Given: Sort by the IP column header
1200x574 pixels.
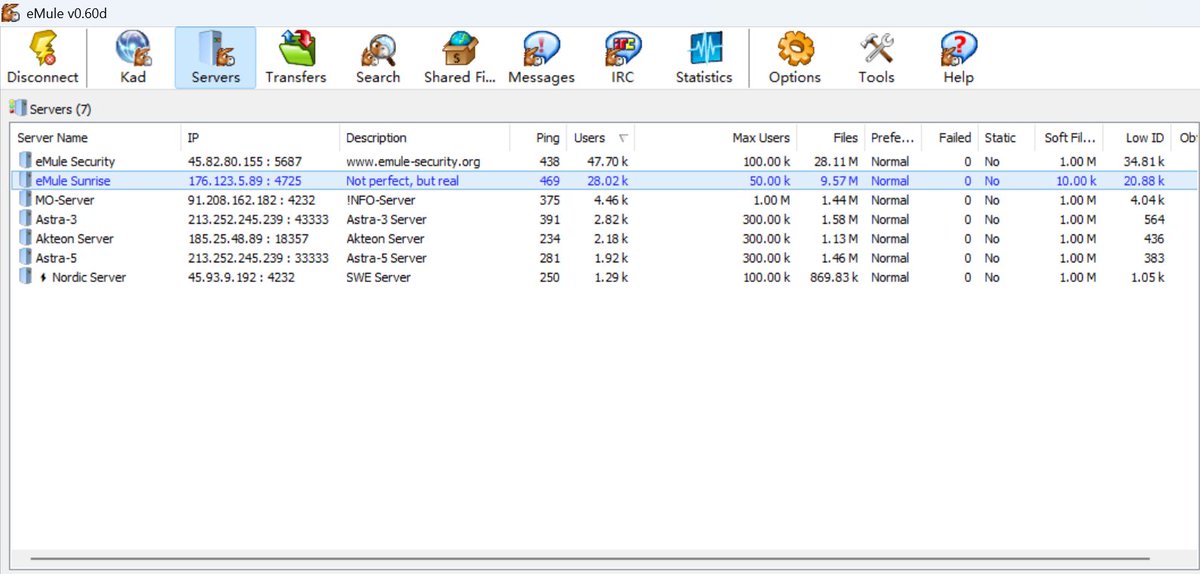Looking at the screenshot, I should click(x=260, y=138).
